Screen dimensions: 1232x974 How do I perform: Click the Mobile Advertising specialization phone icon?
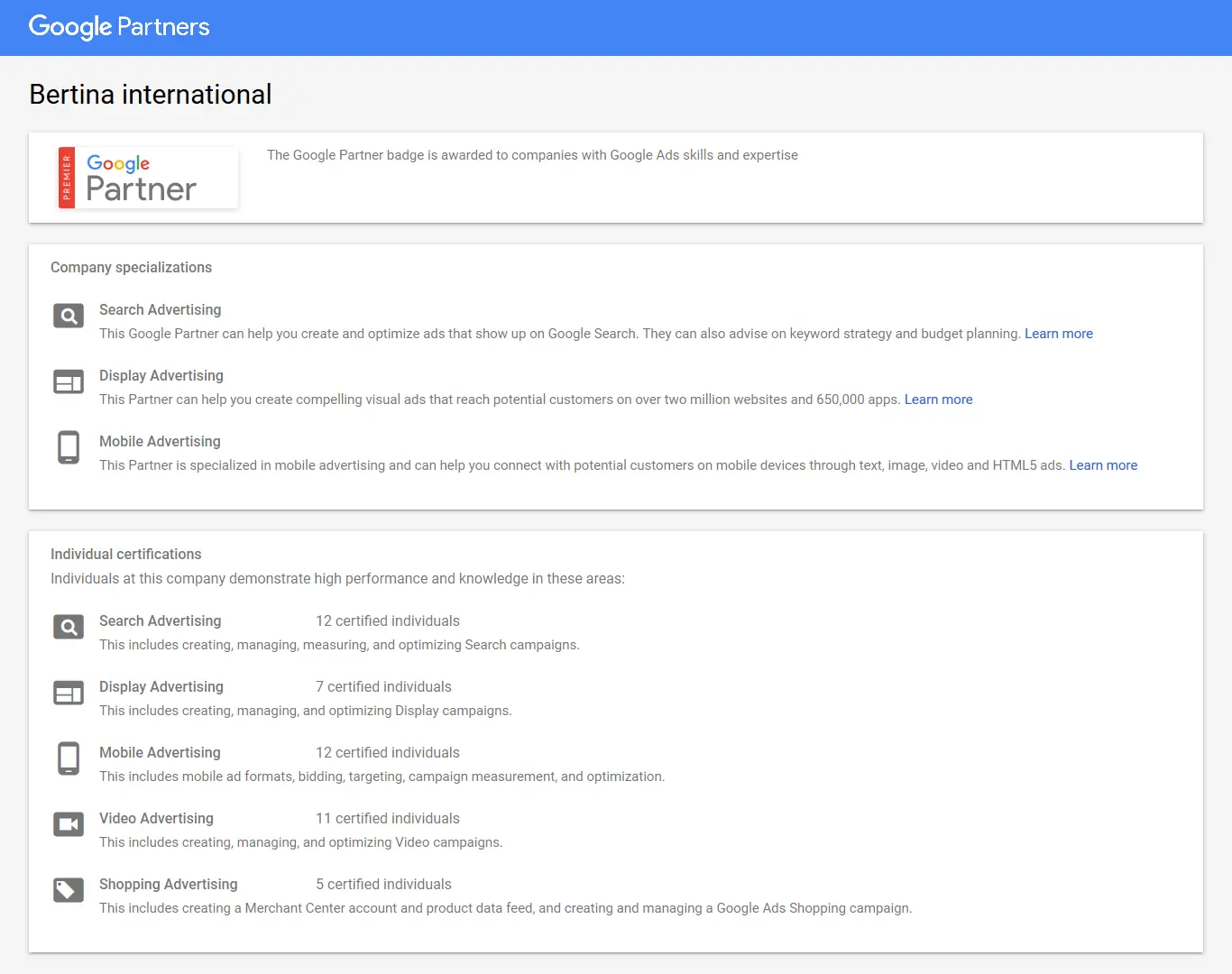pyautogui.click(x=69, y=447)
